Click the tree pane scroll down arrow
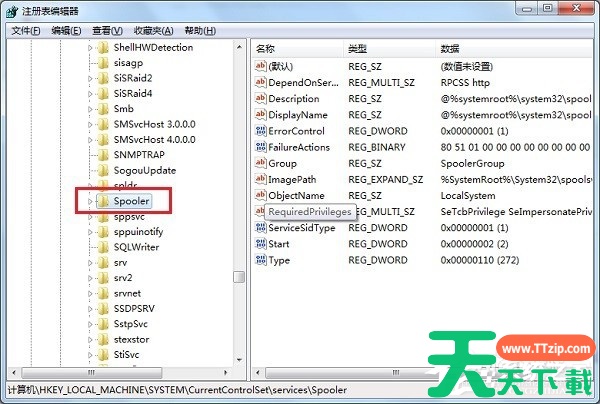The width and height of the screenshot is (600, 404). click(239, 360)
